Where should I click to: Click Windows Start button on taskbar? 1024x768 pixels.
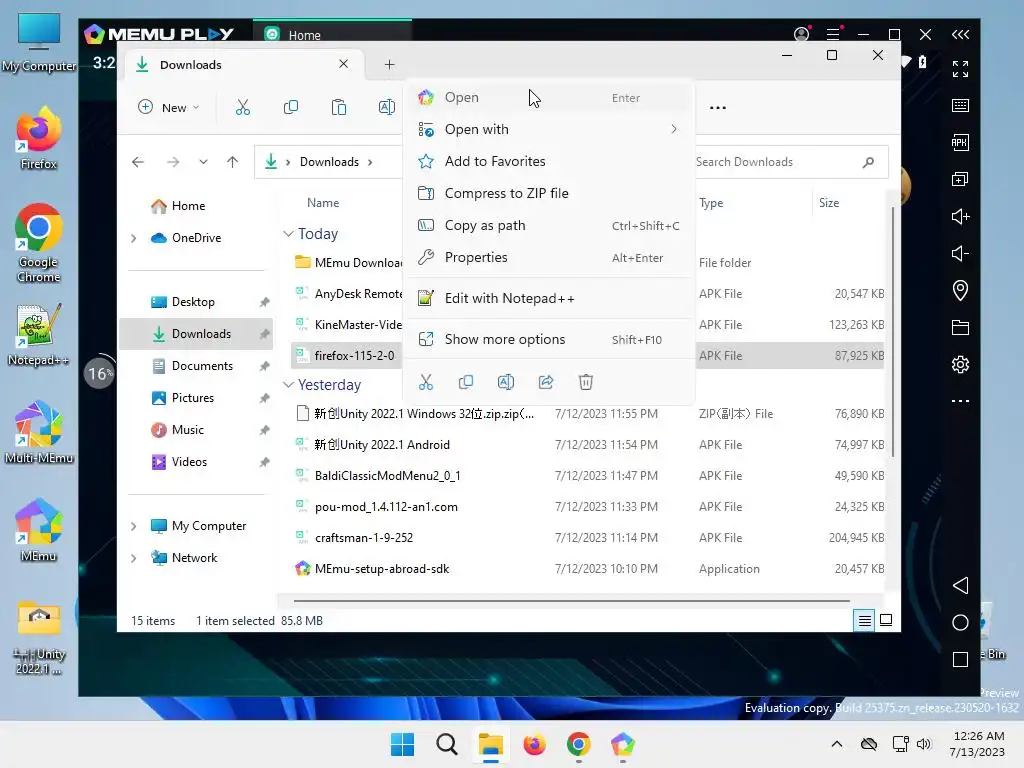coord(402,744)
